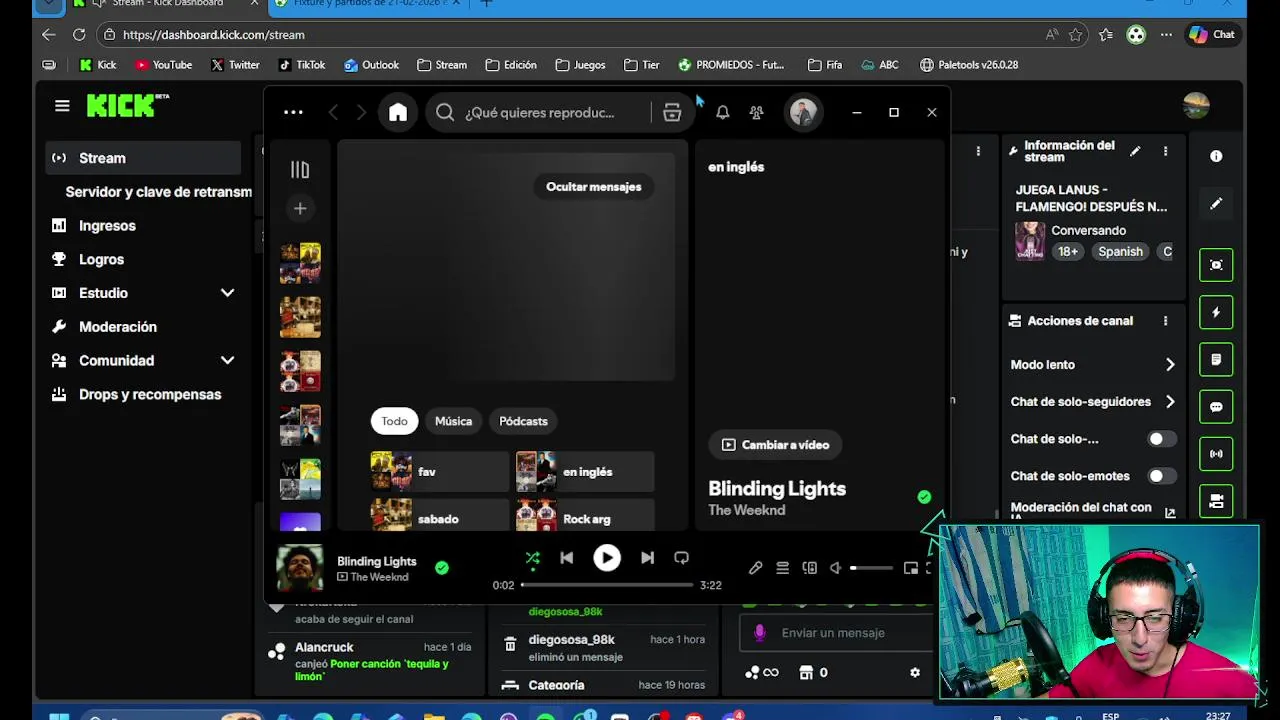Open Spotify Home button
The height and width of the screenshot is (720, 1280).
coord(398,112)
